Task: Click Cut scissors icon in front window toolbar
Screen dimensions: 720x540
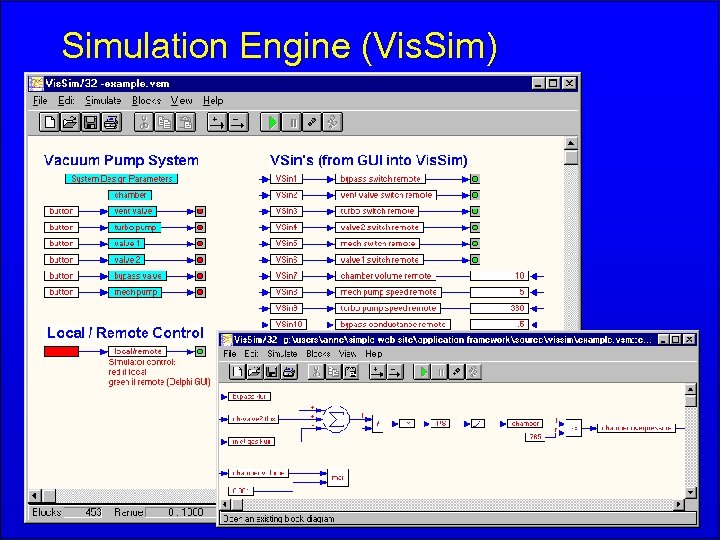Action: pos(316,371)
